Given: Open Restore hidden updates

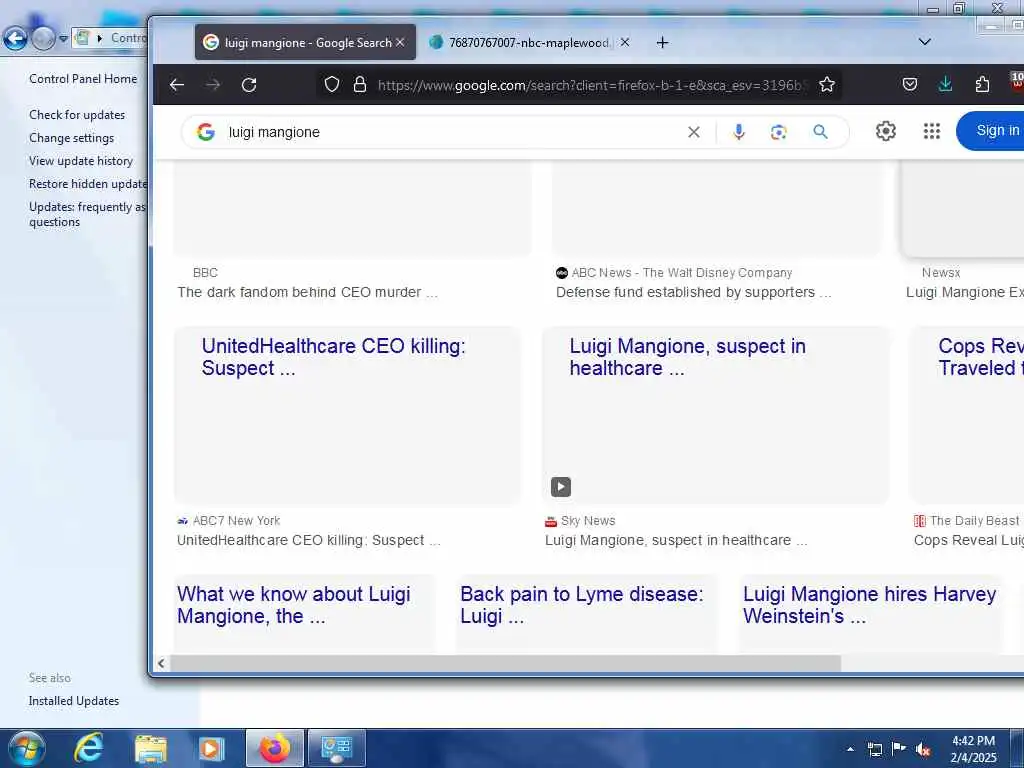Looking at the screenshot, I should point(88,184).
